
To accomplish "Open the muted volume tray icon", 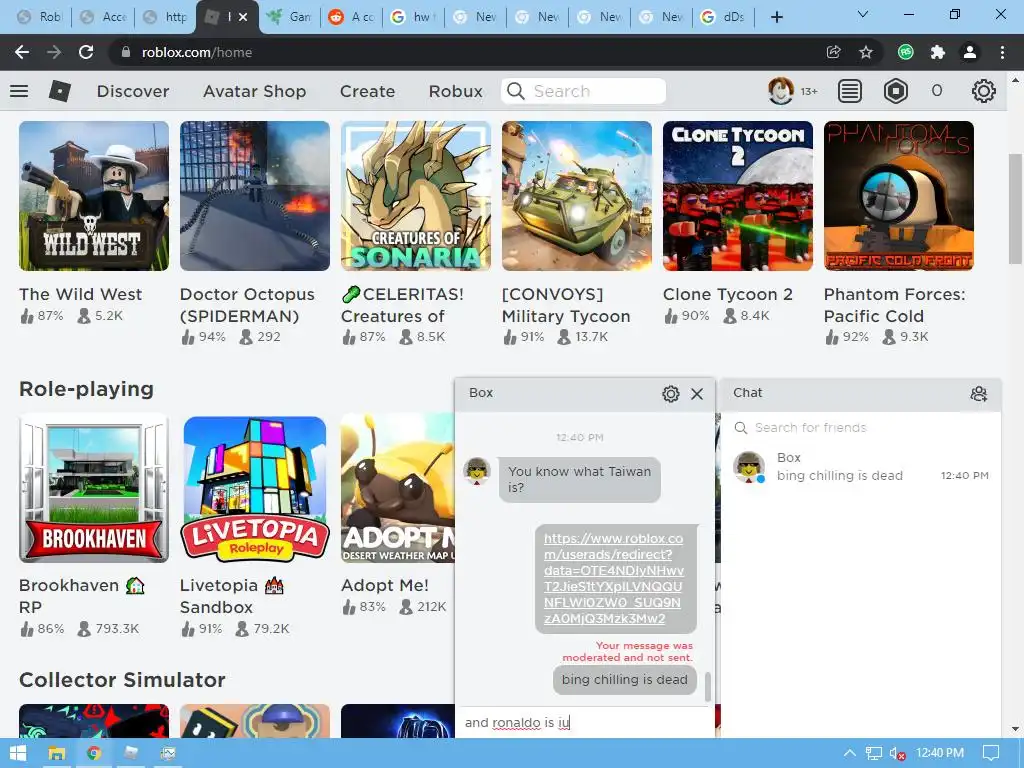I will click(x=897, y=754).
